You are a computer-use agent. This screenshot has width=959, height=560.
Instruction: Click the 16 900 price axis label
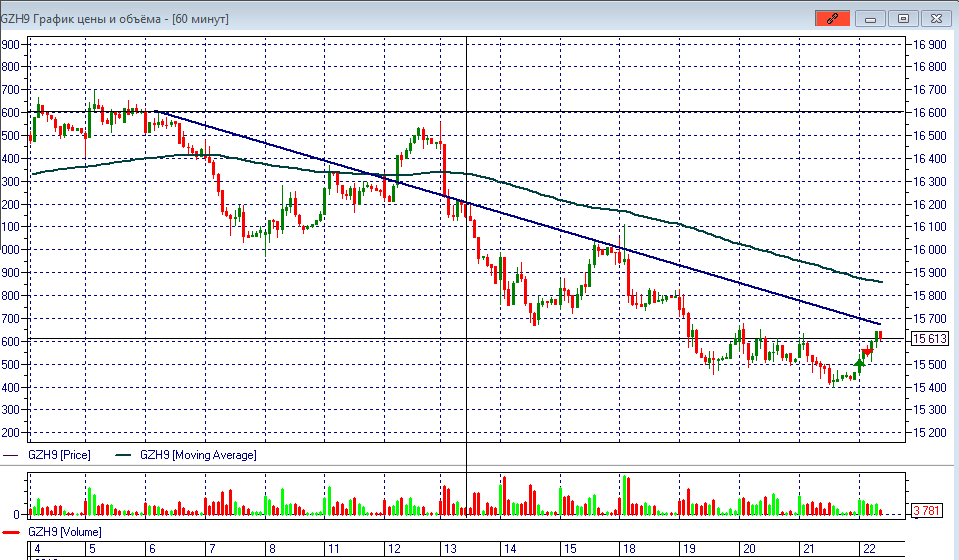pos(927,45)
